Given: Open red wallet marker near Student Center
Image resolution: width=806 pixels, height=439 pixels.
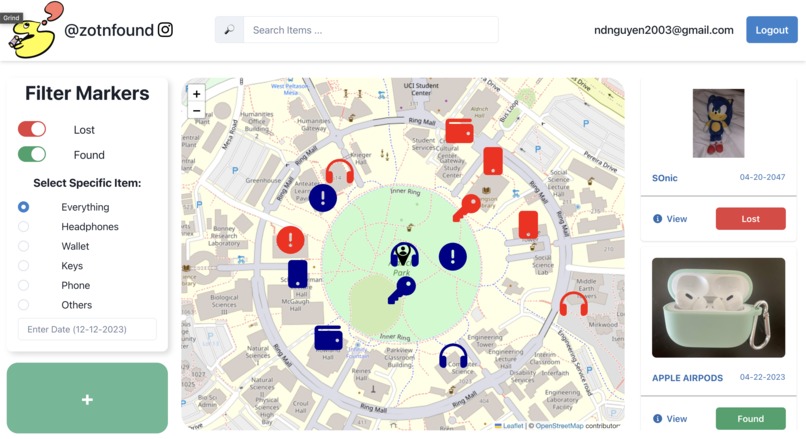Looking at the screenshot, I should [460, 131].
